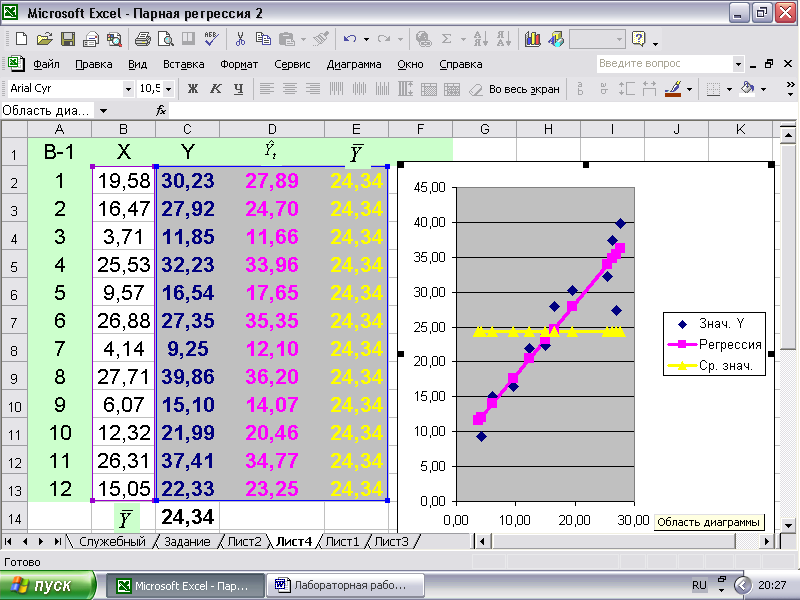Screen dimensions: 800x600
Task: Click the AutoSum sigma icon
Action: pos(446,39)
